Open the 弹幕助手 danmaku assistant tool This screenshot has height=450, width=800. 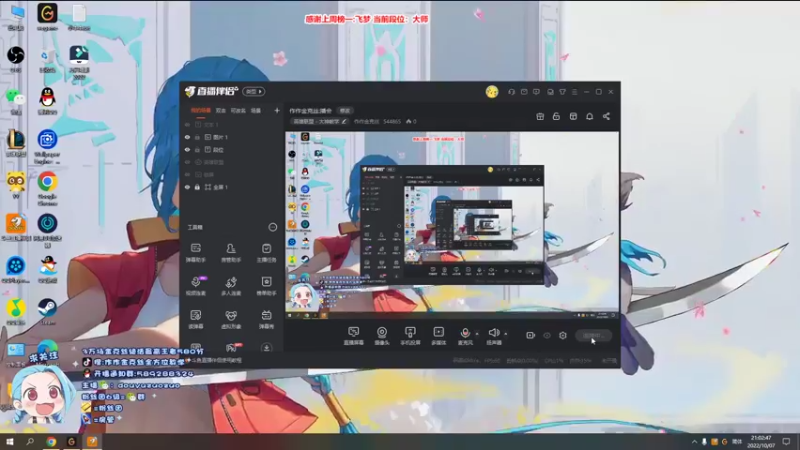pyautogui.click(x=195, y=253)
